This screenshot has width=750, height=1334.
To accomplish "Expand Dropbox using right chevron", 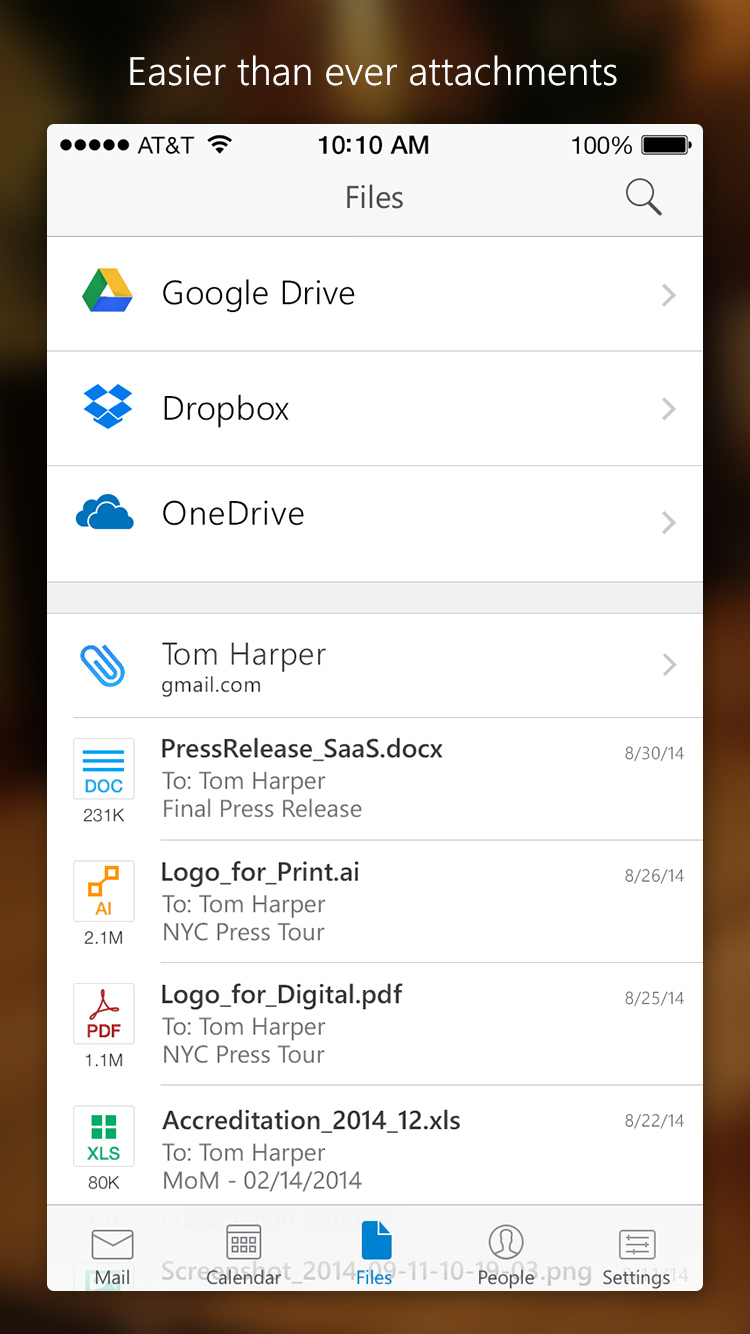I will pos(669,409).
